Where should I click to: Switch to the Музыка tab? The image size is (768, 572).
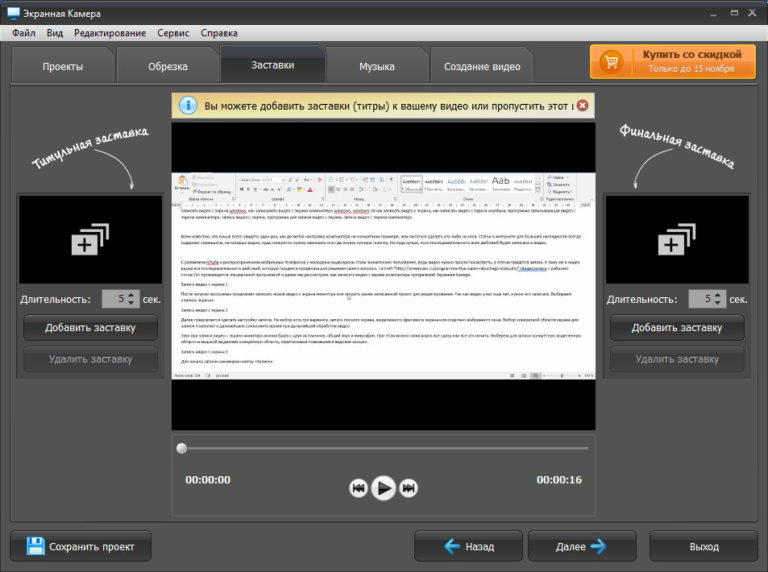(x=377, y=66)
